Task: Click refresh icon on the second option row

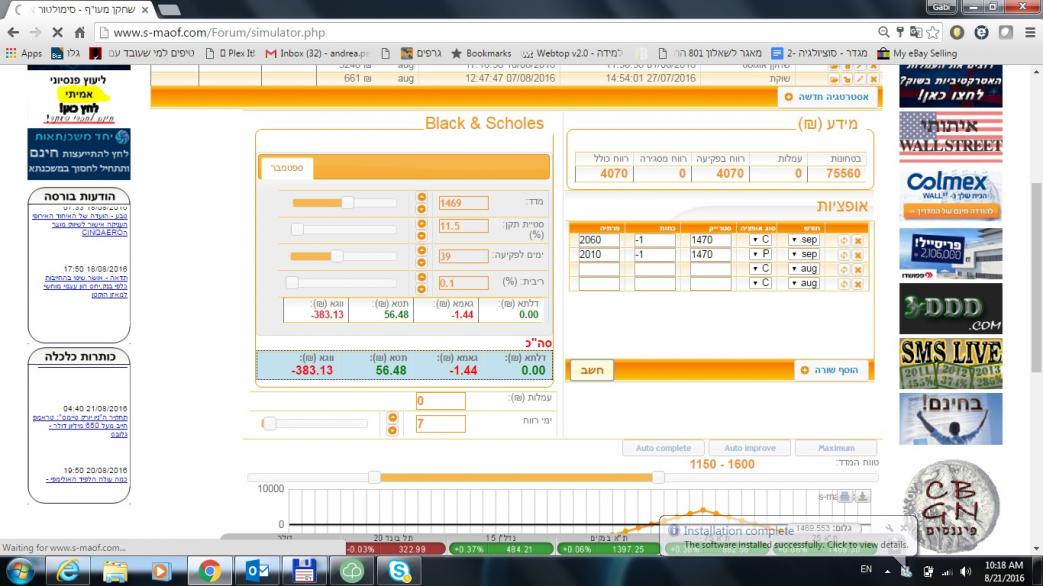Action: pyautogui.click(x=843, y=255)
